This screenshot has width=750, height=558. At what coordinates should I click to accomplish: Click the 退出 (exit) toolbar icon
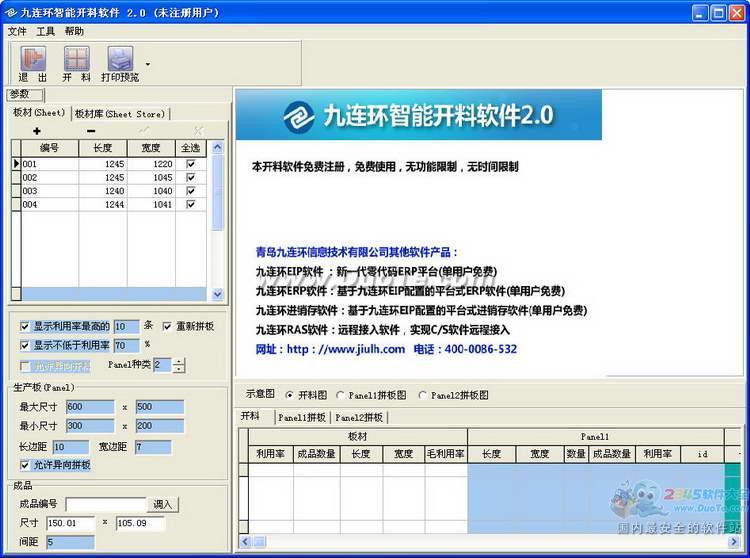[x=33, y=64]
